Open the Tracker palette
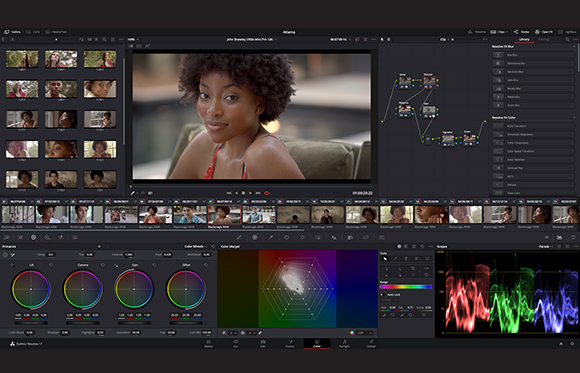 302,237
